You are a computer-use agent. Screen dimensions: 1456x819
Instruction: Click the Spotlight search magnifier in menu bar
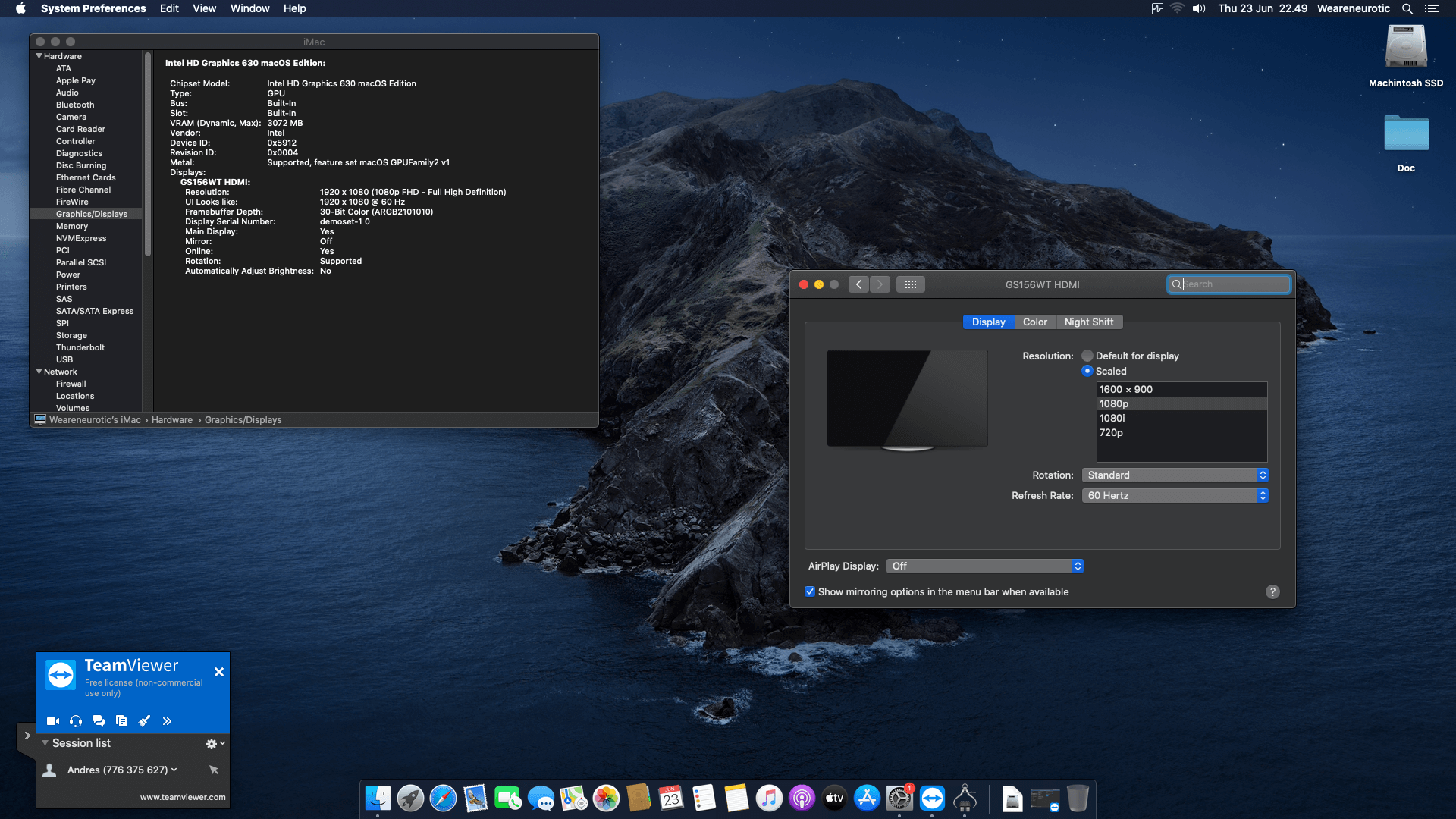1407,8
